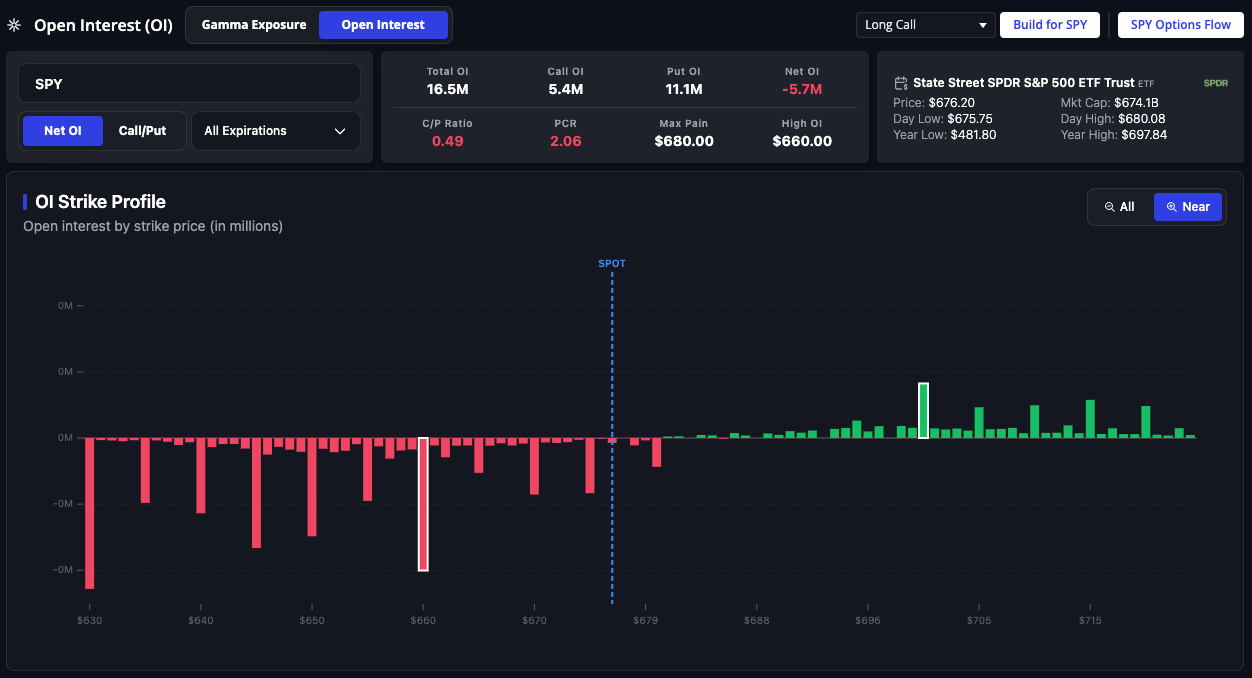Screen dimensions: 1252x678
Task: Click the magnifier icon inside the Near button
Action: 1170,207
